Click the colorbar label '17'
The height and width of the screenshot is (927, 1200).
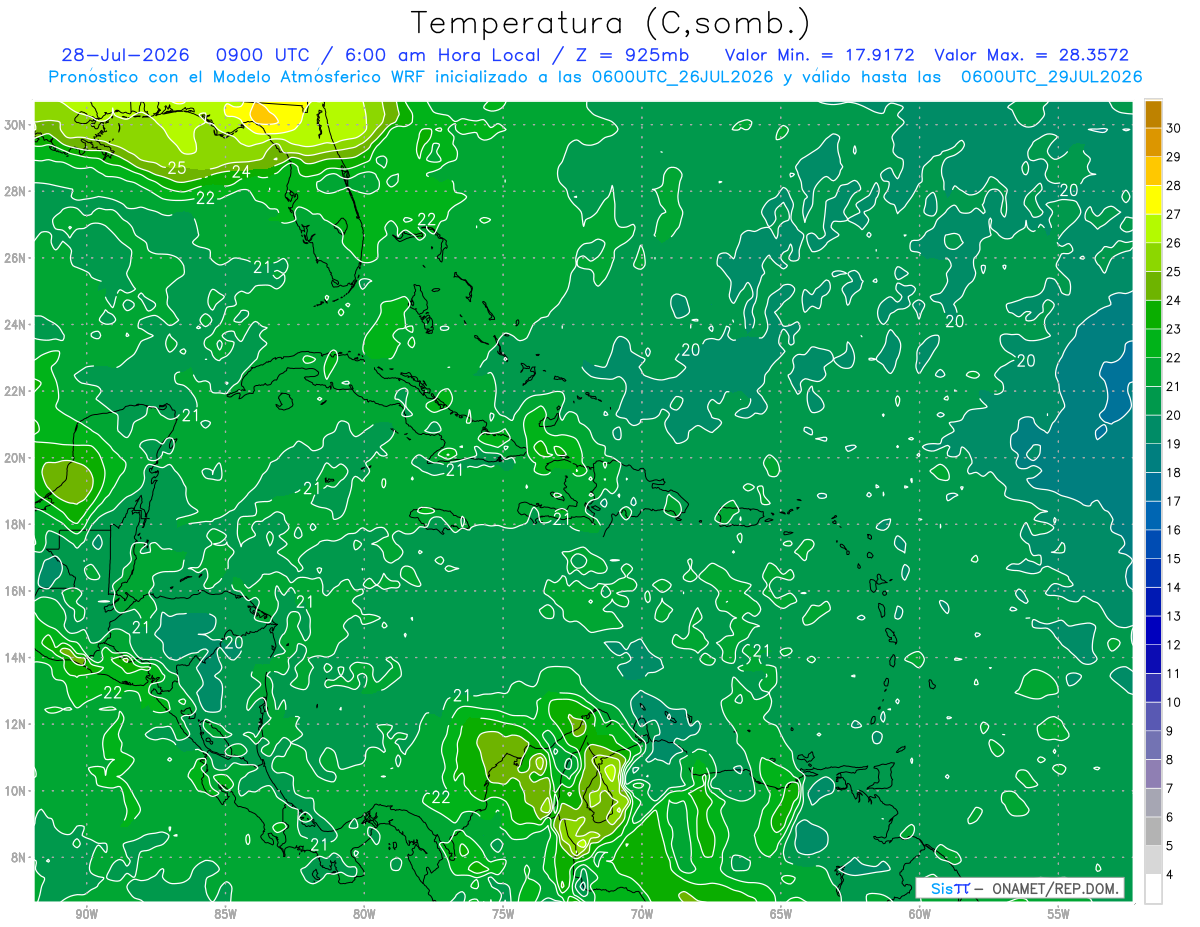(x=1174, y=501)
